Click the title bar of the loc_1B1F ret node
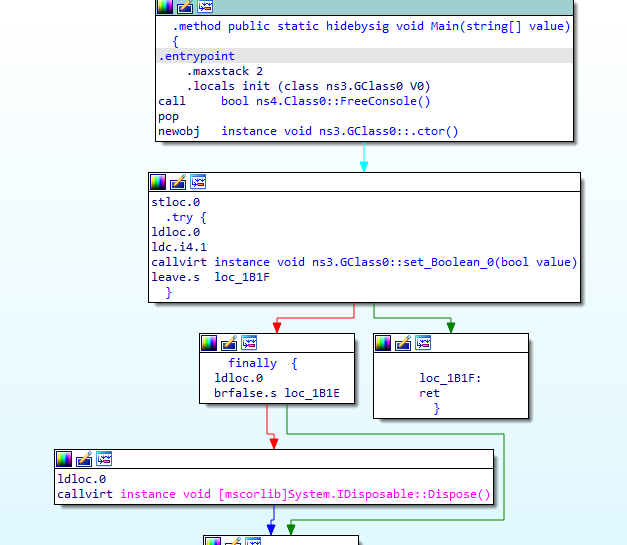This screenshot has height=545, width=627. click(x=451, y=343)
